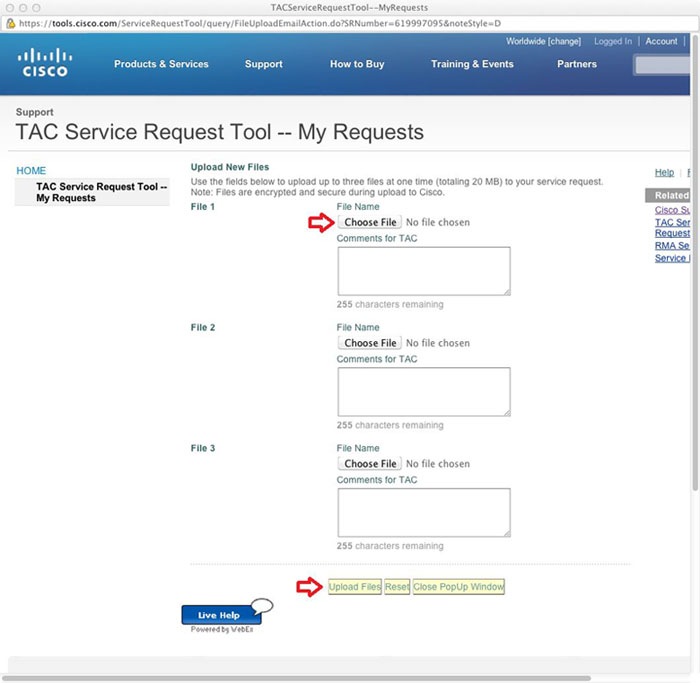
Task: Open the Account link
Action: pos(661,41)
